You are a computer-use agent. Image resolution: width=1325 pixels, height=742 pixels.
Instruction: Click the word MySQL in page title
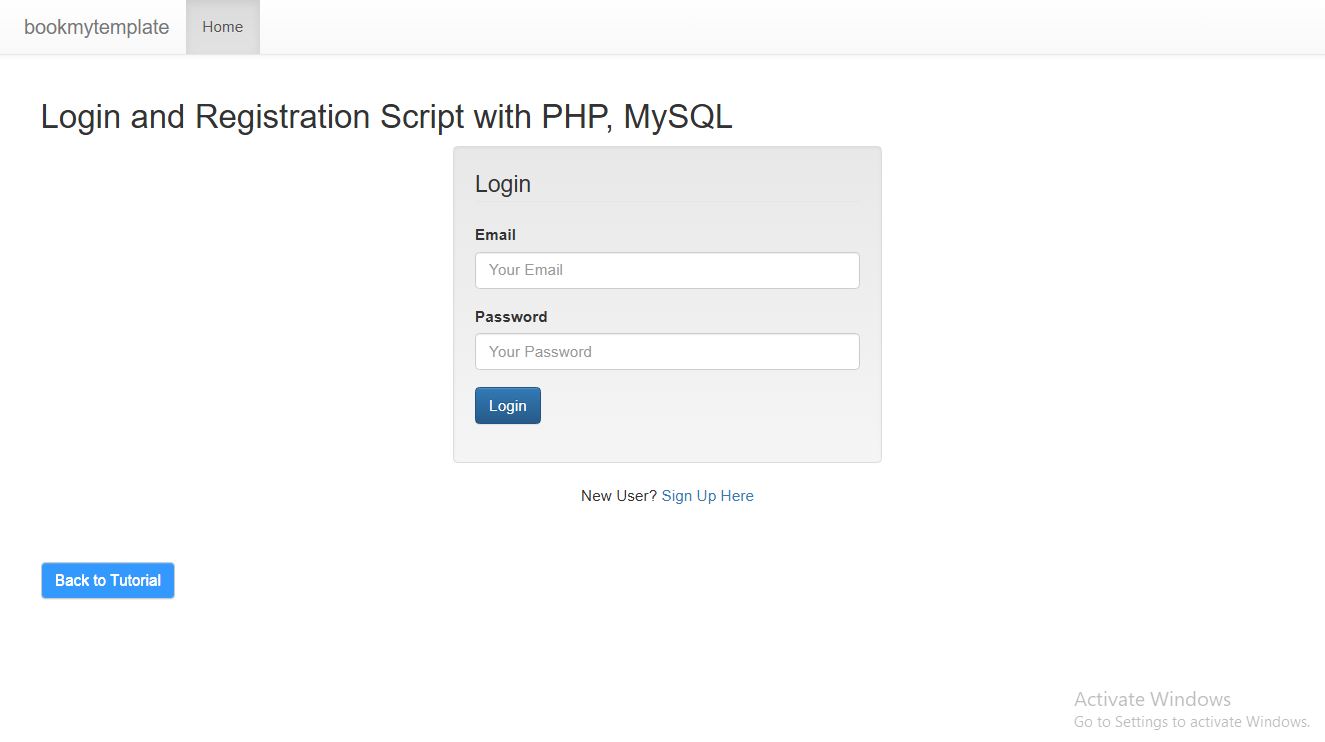678,117
